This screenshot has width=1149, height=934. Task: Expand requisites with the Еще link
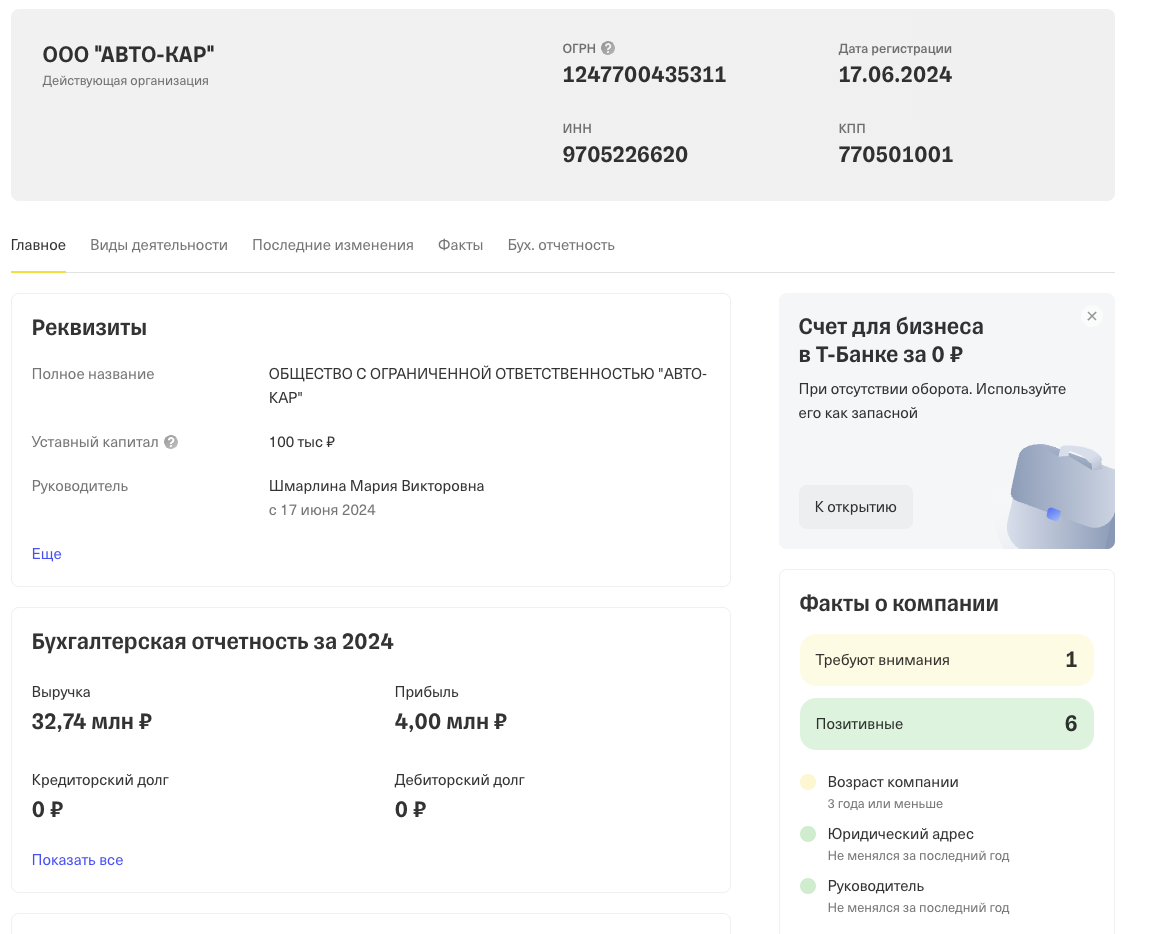pos(46,554)
